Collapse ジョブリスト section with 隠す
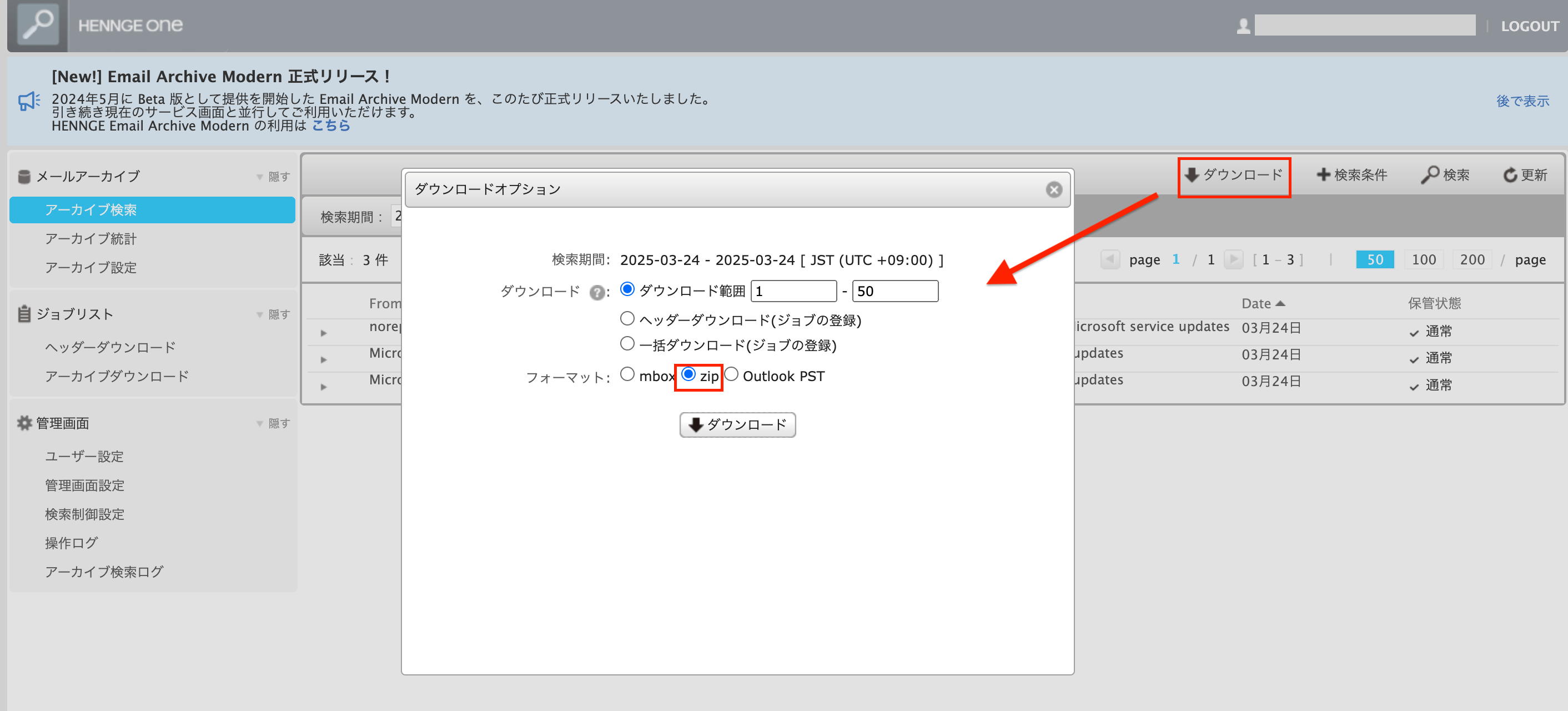The image size is (1568, 711). [273, 314]
